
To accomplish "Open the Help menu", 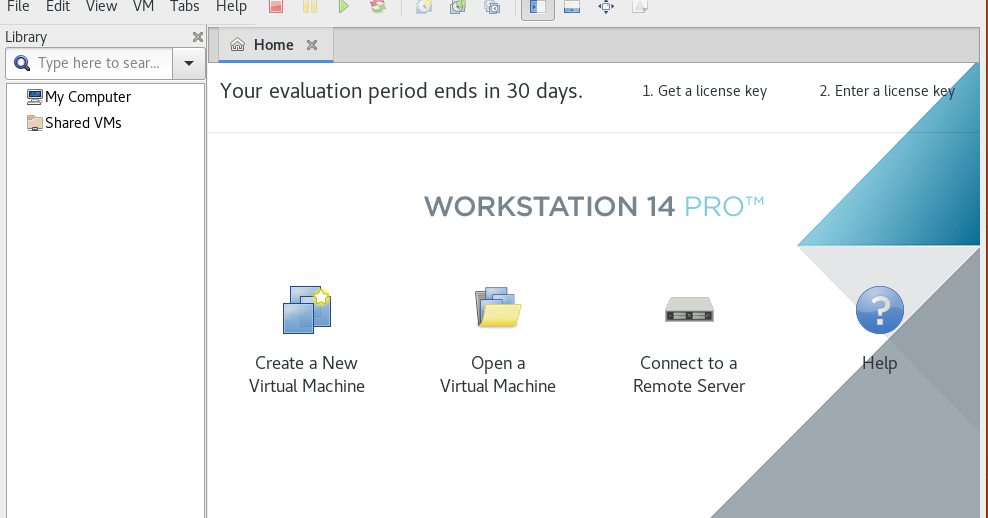I will [231, 7].
